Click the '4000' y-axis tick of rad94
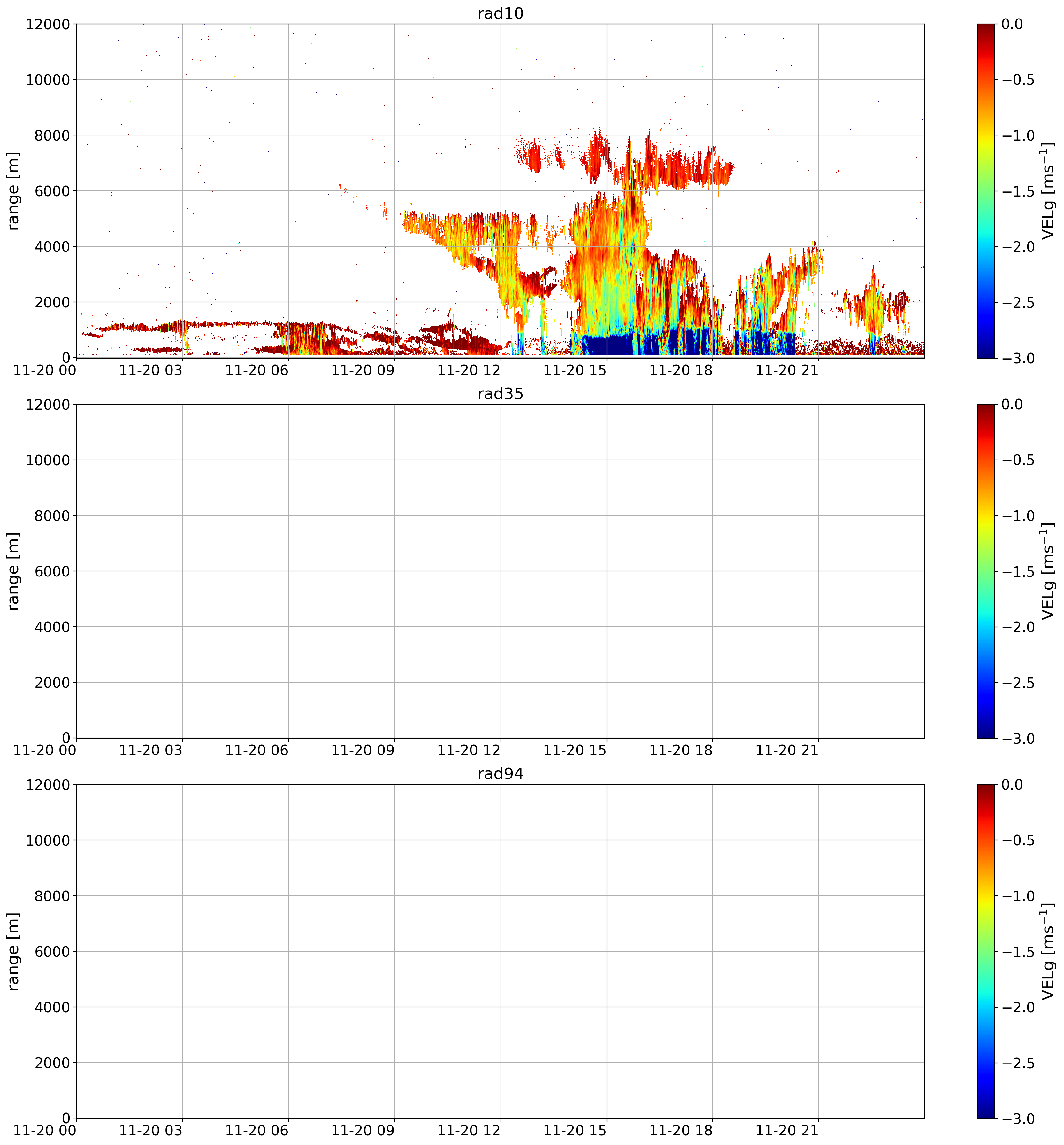The width and height of the screenshot is (1064, 1145). pos(52,1007)
